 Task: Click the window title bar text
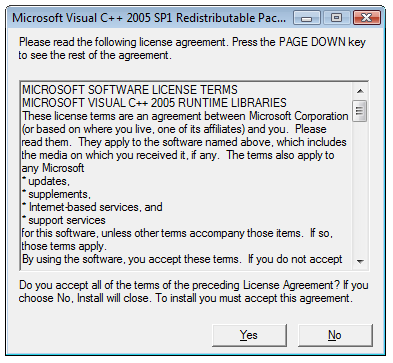149,18
